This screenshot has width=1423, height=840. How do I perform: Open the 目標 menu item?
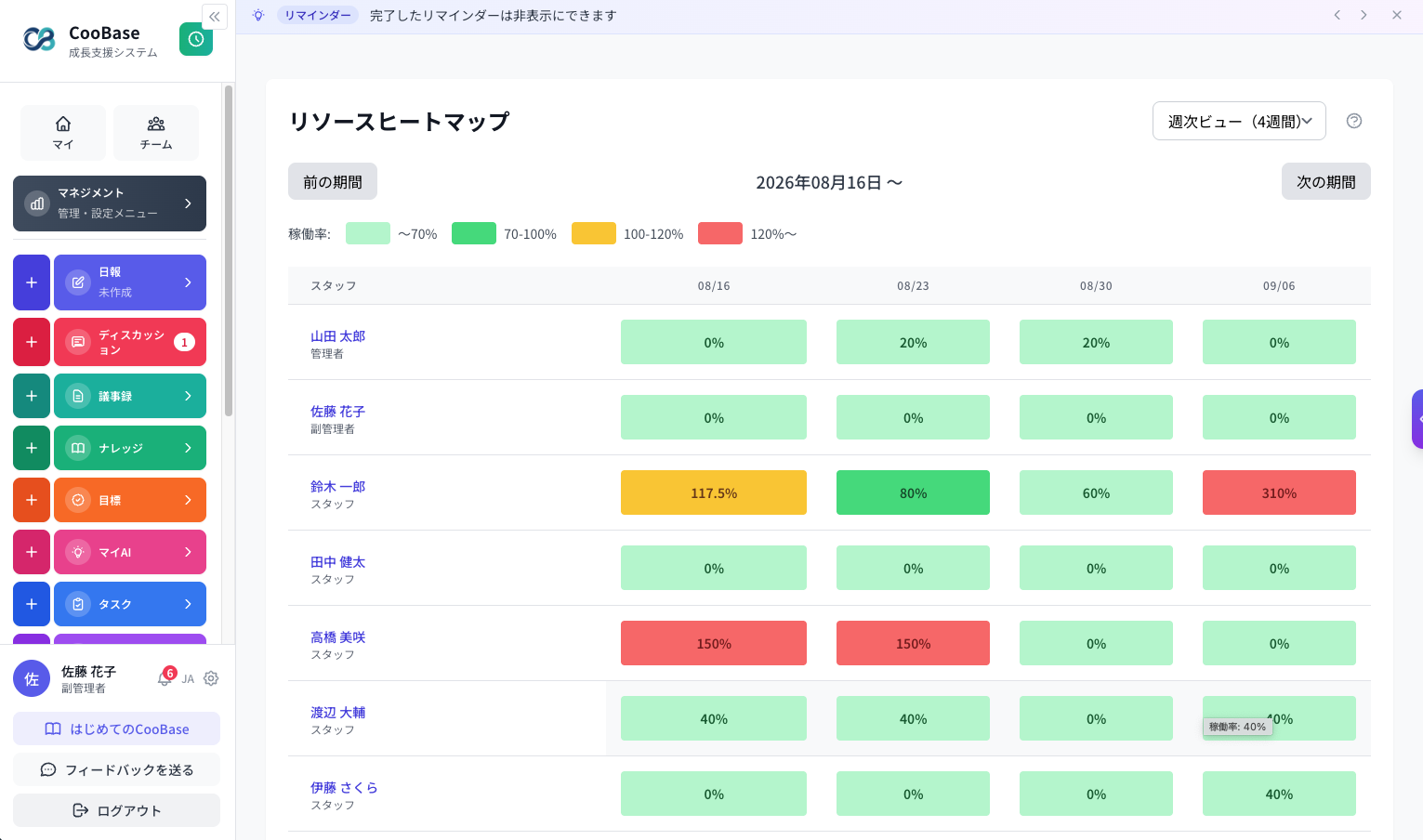(130, 500)
